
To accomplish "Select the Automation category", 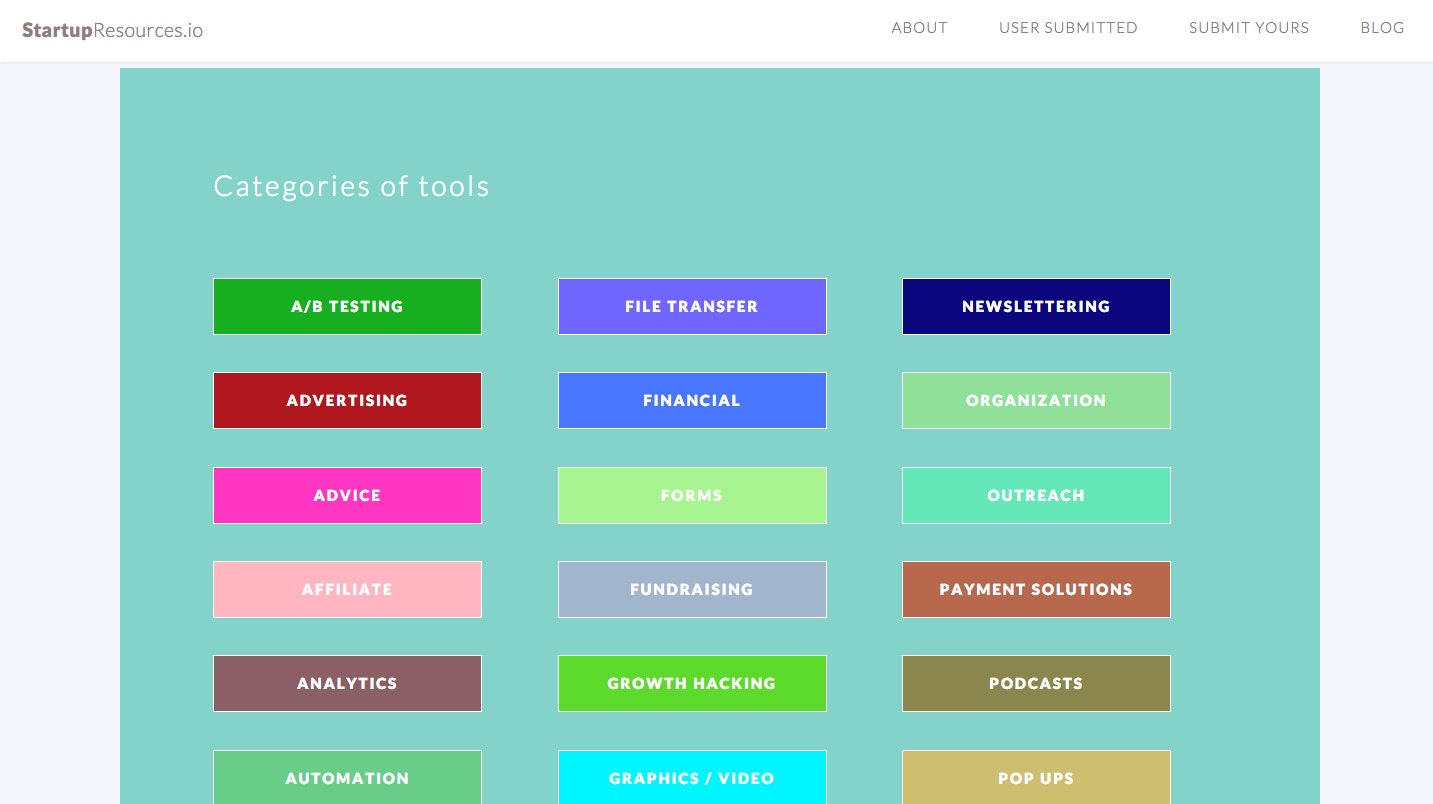I will pyautogui.click(x=347, y=778).
